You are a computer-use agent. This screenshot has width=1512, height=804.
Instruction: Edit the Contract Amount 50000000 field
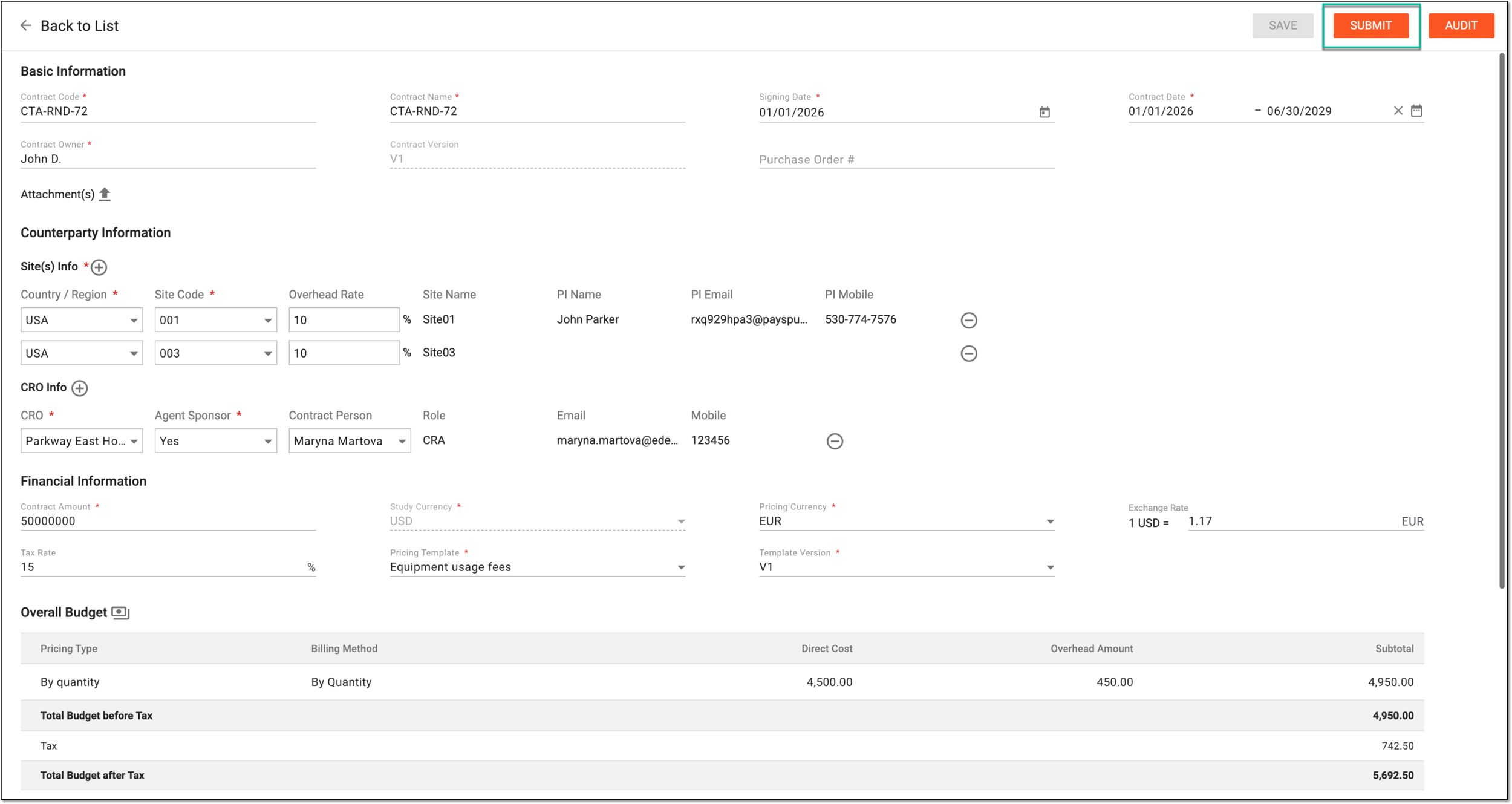168,521
